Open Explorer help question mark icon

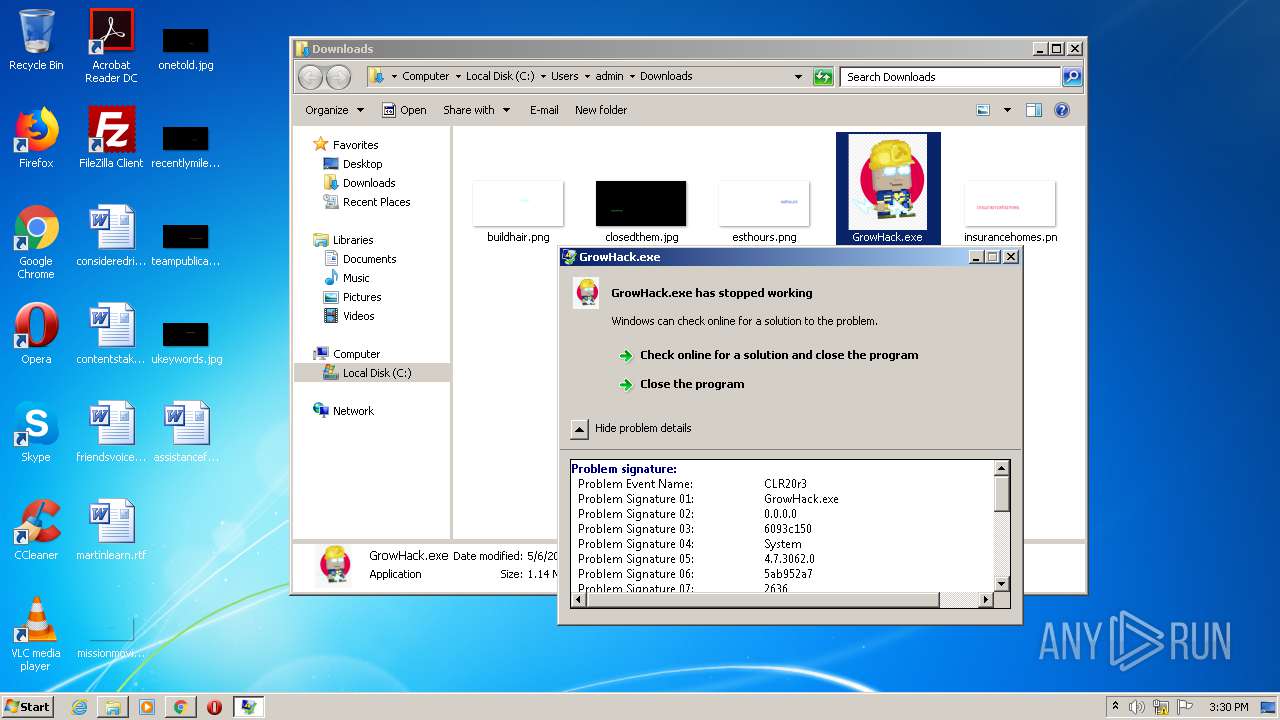[x=1063, y=110]
